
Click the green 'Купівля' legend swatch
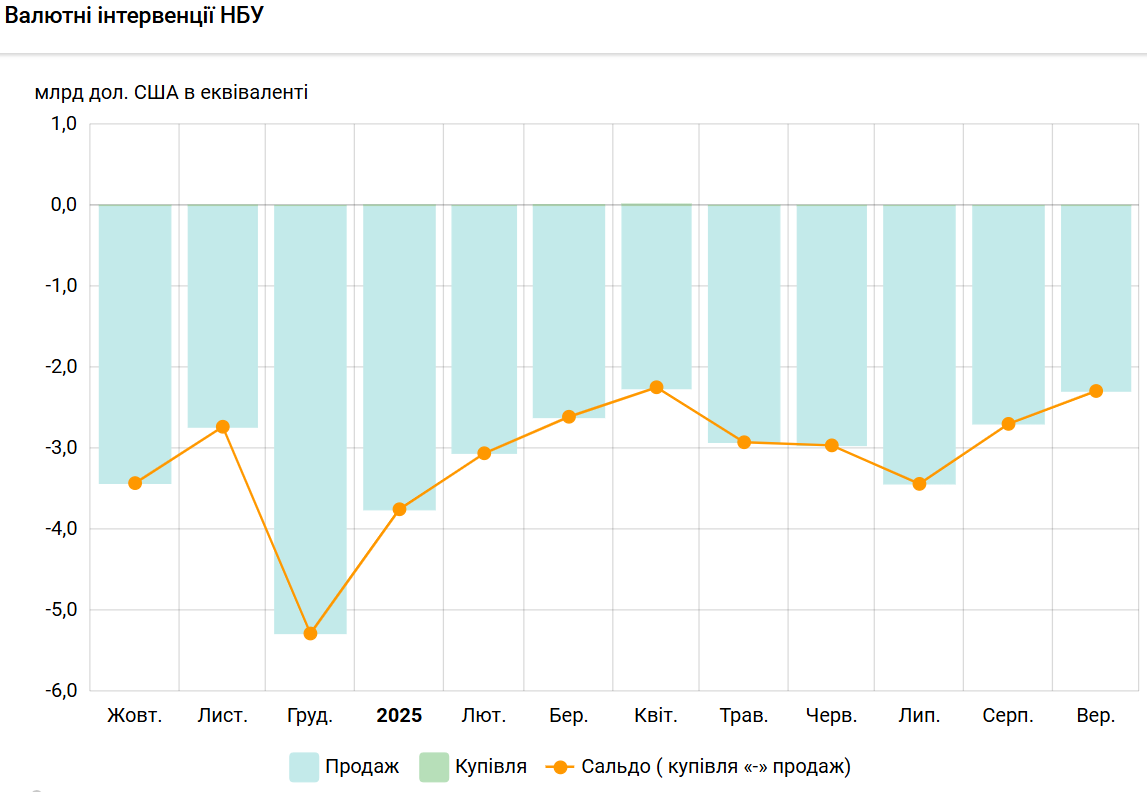pyautogui.click(x=434, y=767)
